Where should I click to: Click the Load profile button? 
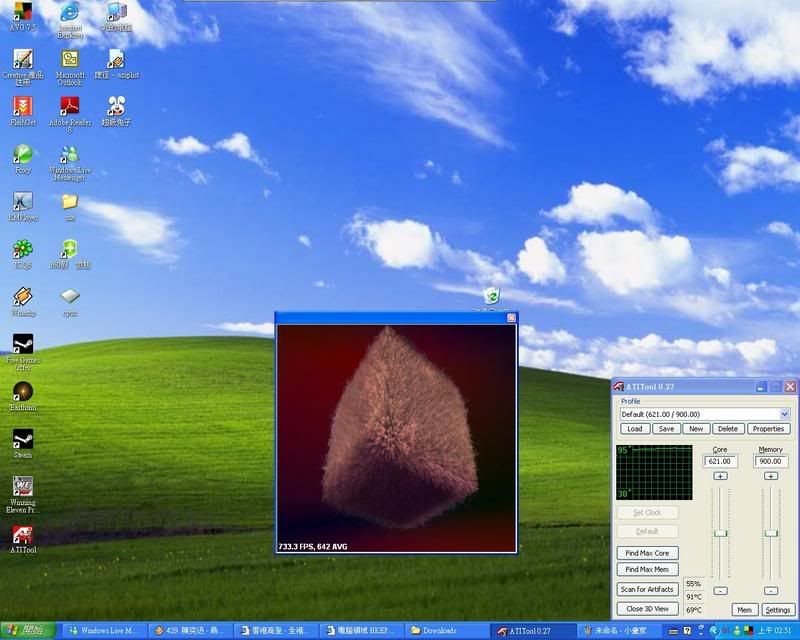[635, 429]
